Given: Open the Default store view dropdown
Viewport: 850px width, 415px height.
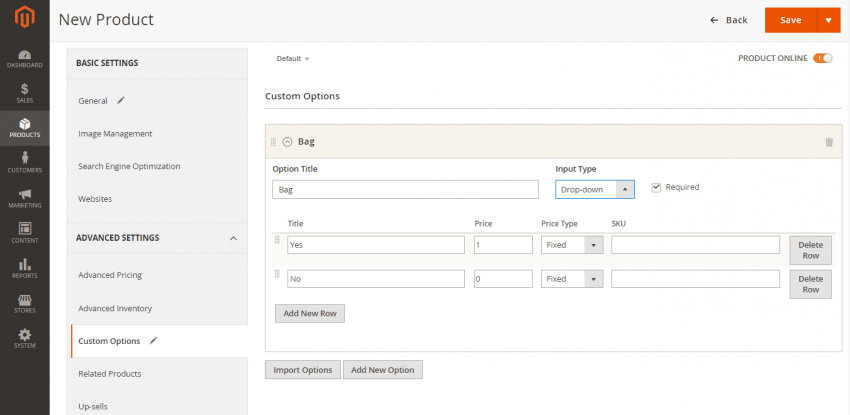Looking at the screenshot, I should 293,59.
